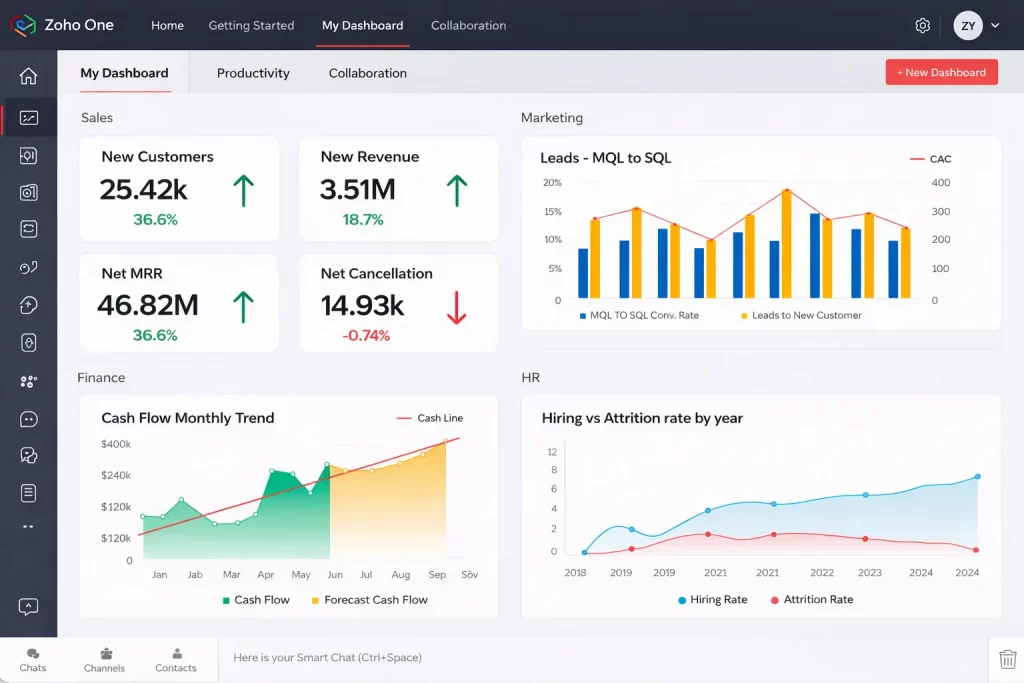Expand the ZY profile dropdown arrow
The image size is (1024, 683).
tap(995, 26)
